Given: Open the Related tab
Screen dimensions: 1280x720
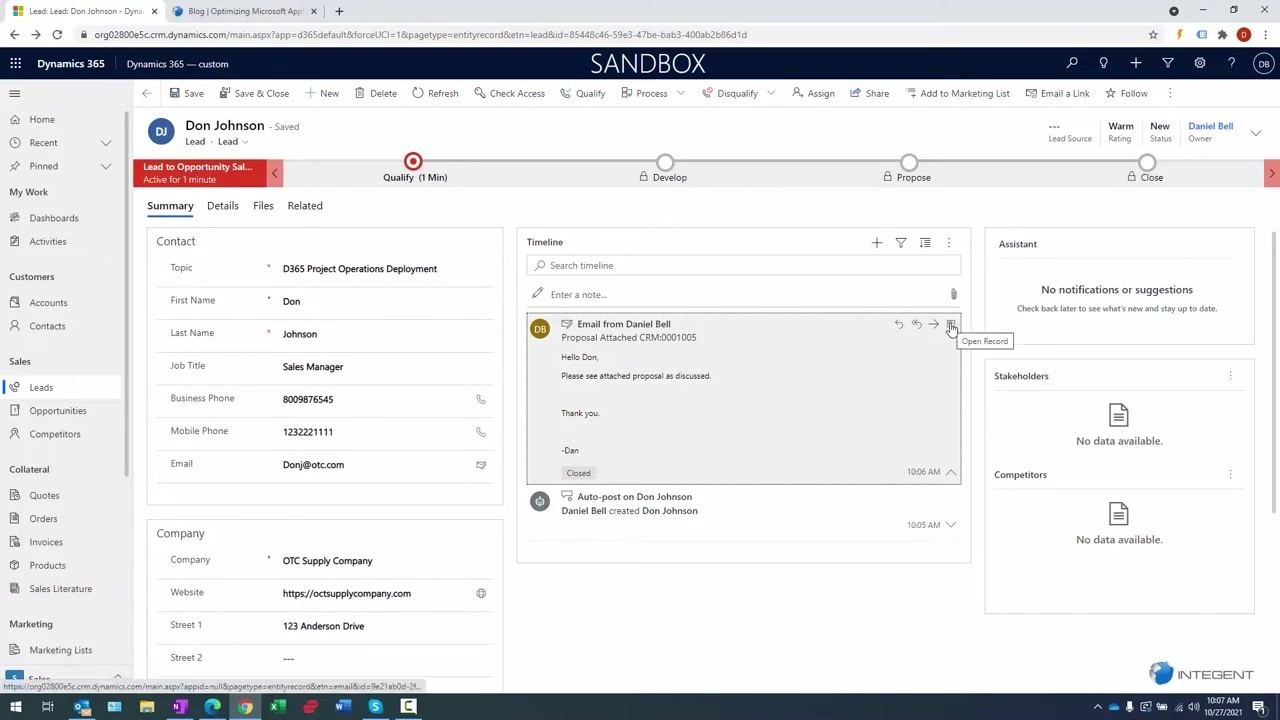Looking at the screenshot, I should point(305,206).
